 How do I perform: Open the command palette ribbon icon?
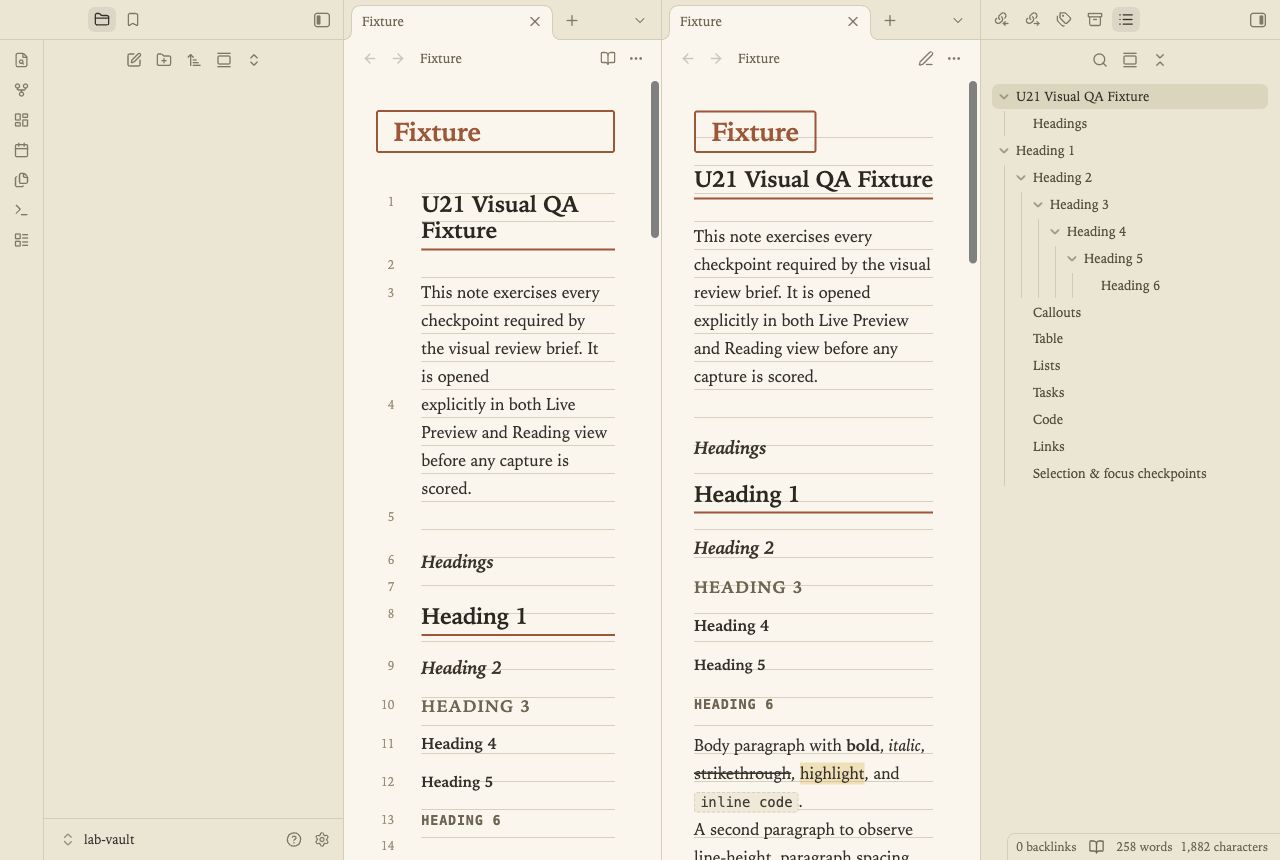point(22,210)
